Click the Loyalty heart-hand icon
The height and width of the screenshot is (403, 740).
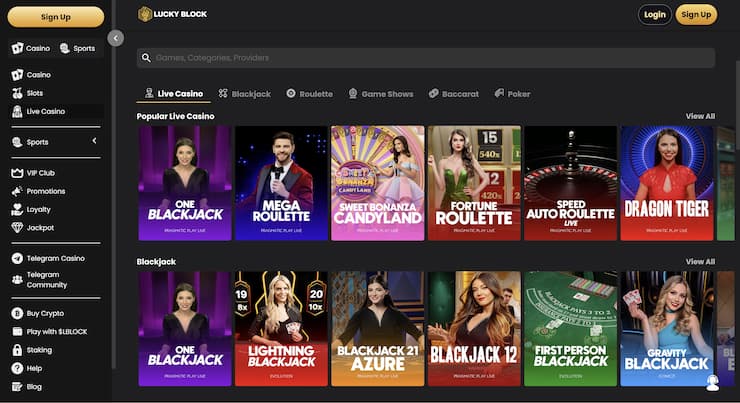pyautogui.click(x=17, y=210)
